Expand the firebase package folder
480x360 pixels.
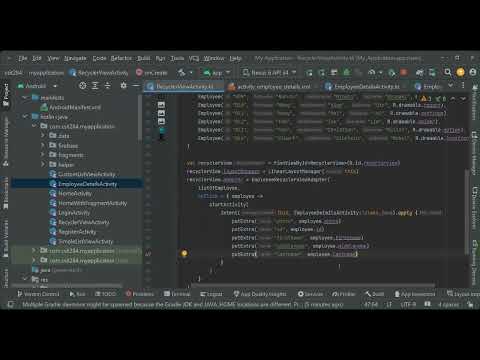tap(43, 145)
